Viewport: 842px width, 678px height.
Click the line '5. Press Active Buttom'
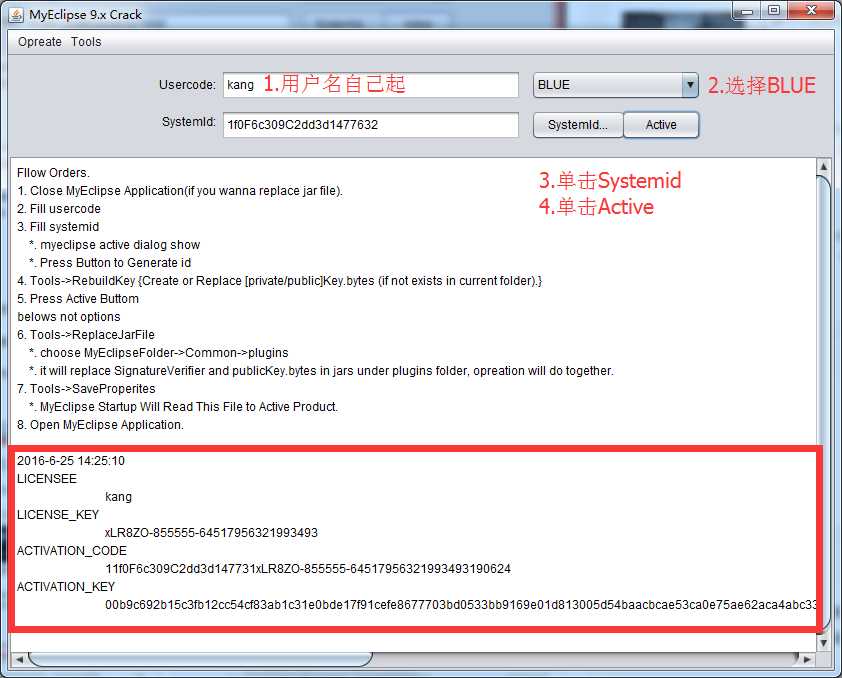coord(78,298)
